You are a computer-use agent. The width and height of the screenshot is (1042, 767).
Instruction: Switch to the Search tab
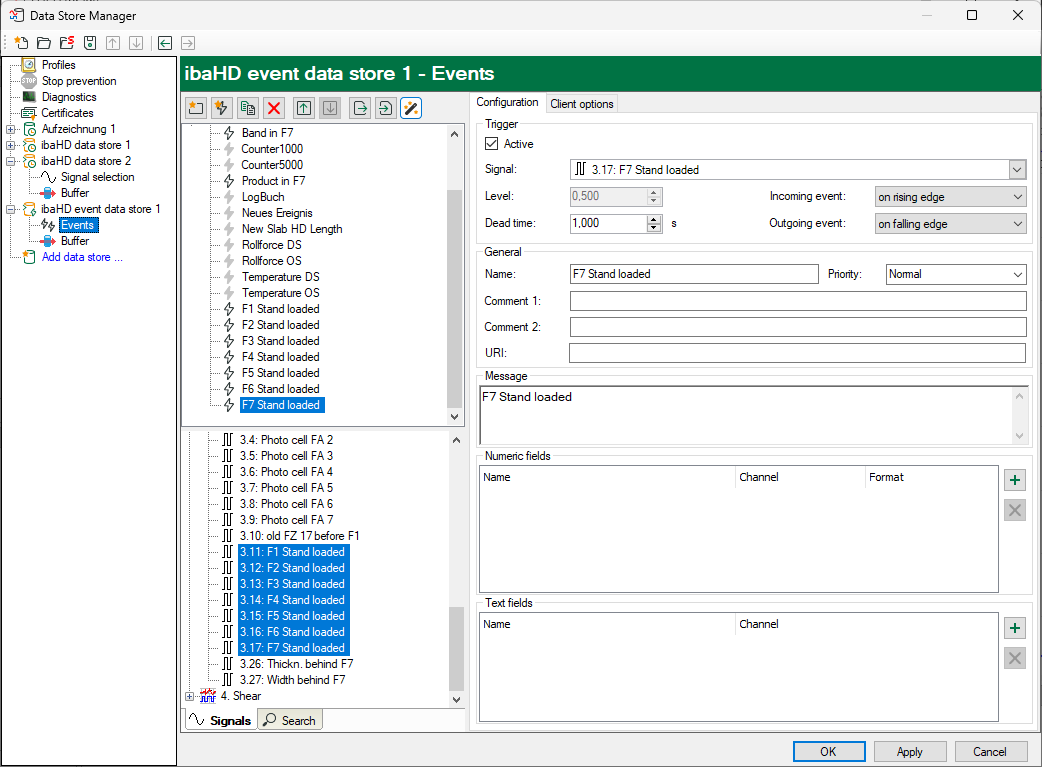click(290, 720)
